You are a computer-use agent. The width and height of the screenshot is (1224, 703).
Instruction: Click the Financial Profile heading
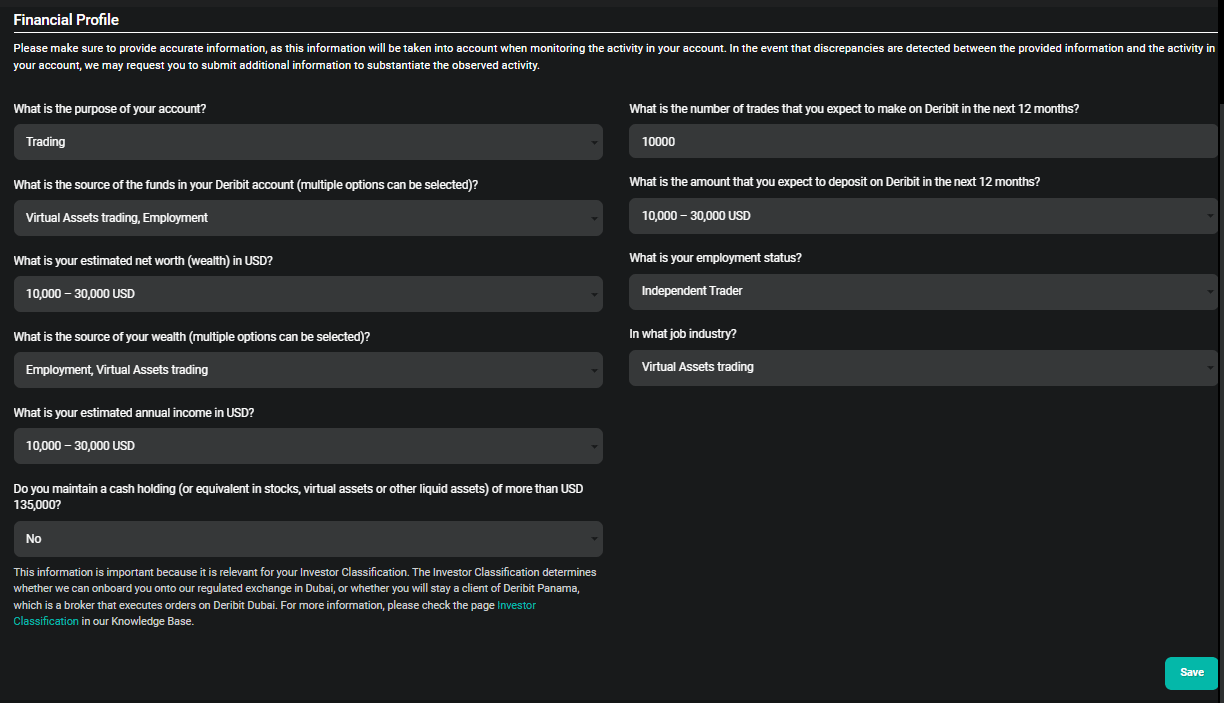[66, 19]
